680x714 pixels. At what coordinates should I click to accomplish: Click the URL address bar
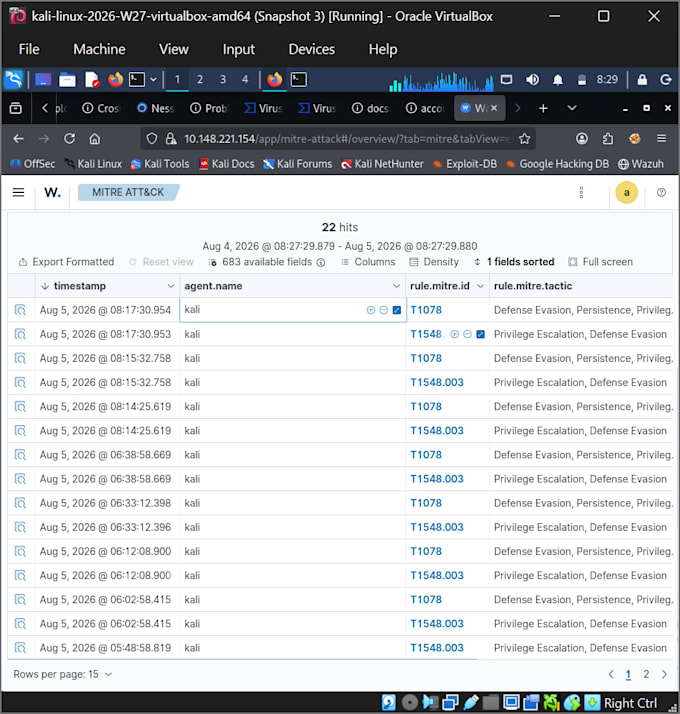coord(338,138)
